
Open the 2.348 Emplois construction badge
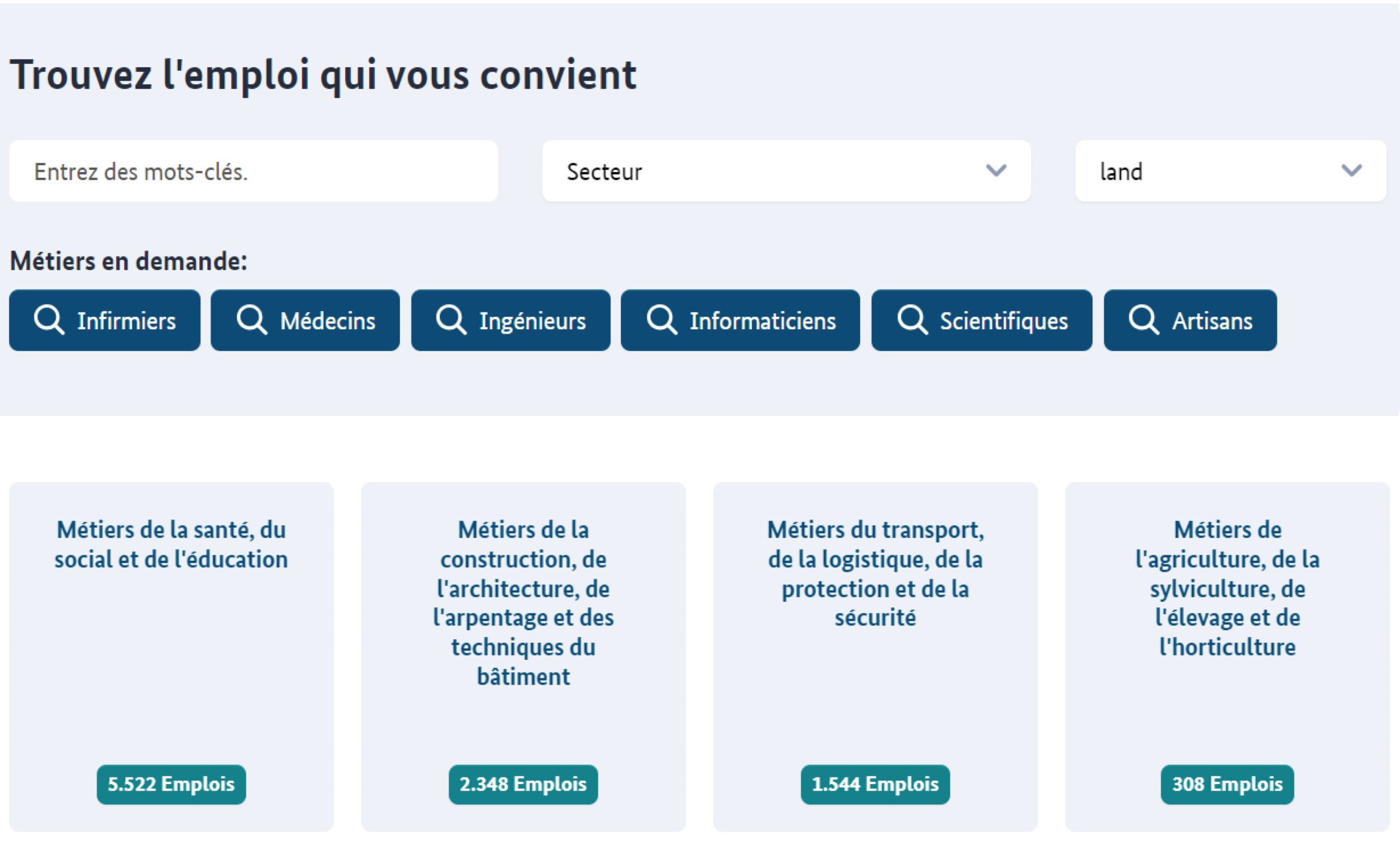[523, 785]
